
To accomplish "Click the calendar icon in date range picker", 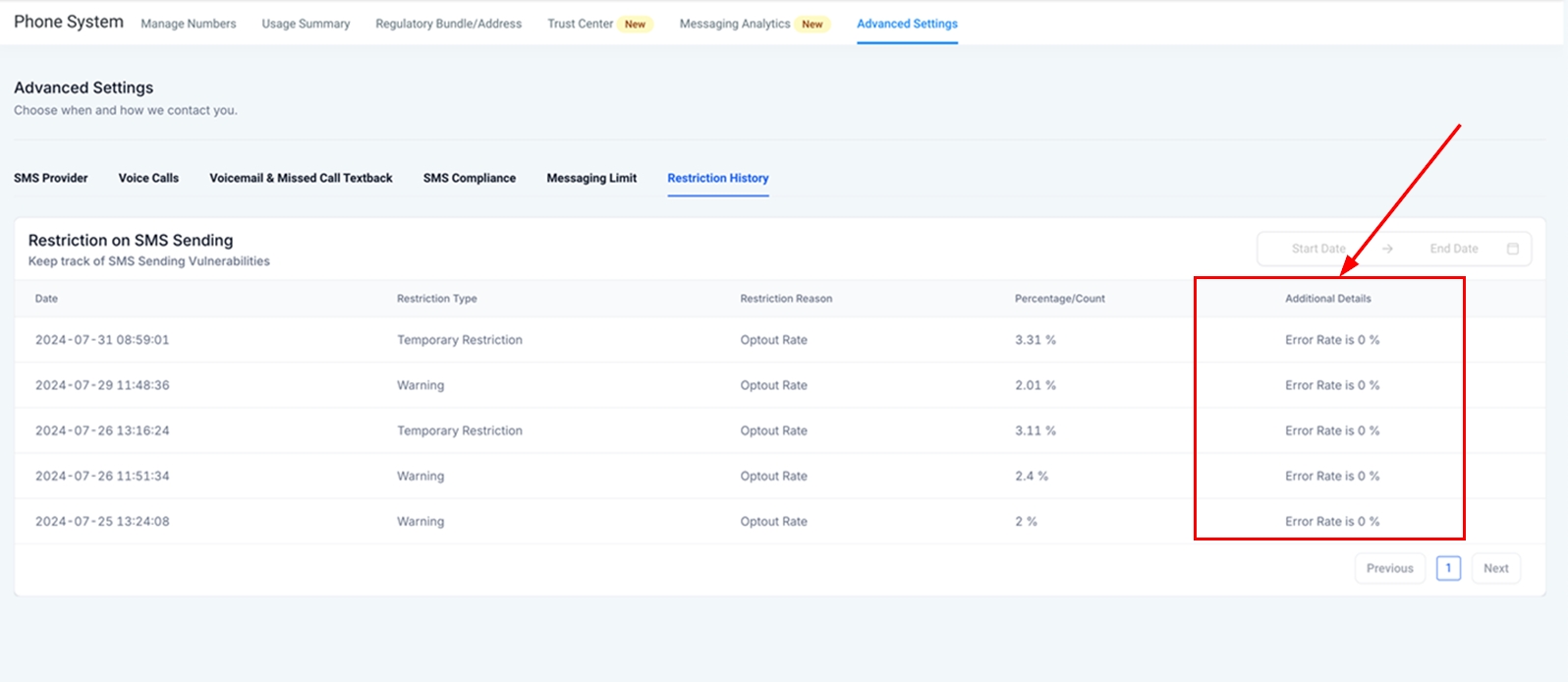I will point(1512,249).
